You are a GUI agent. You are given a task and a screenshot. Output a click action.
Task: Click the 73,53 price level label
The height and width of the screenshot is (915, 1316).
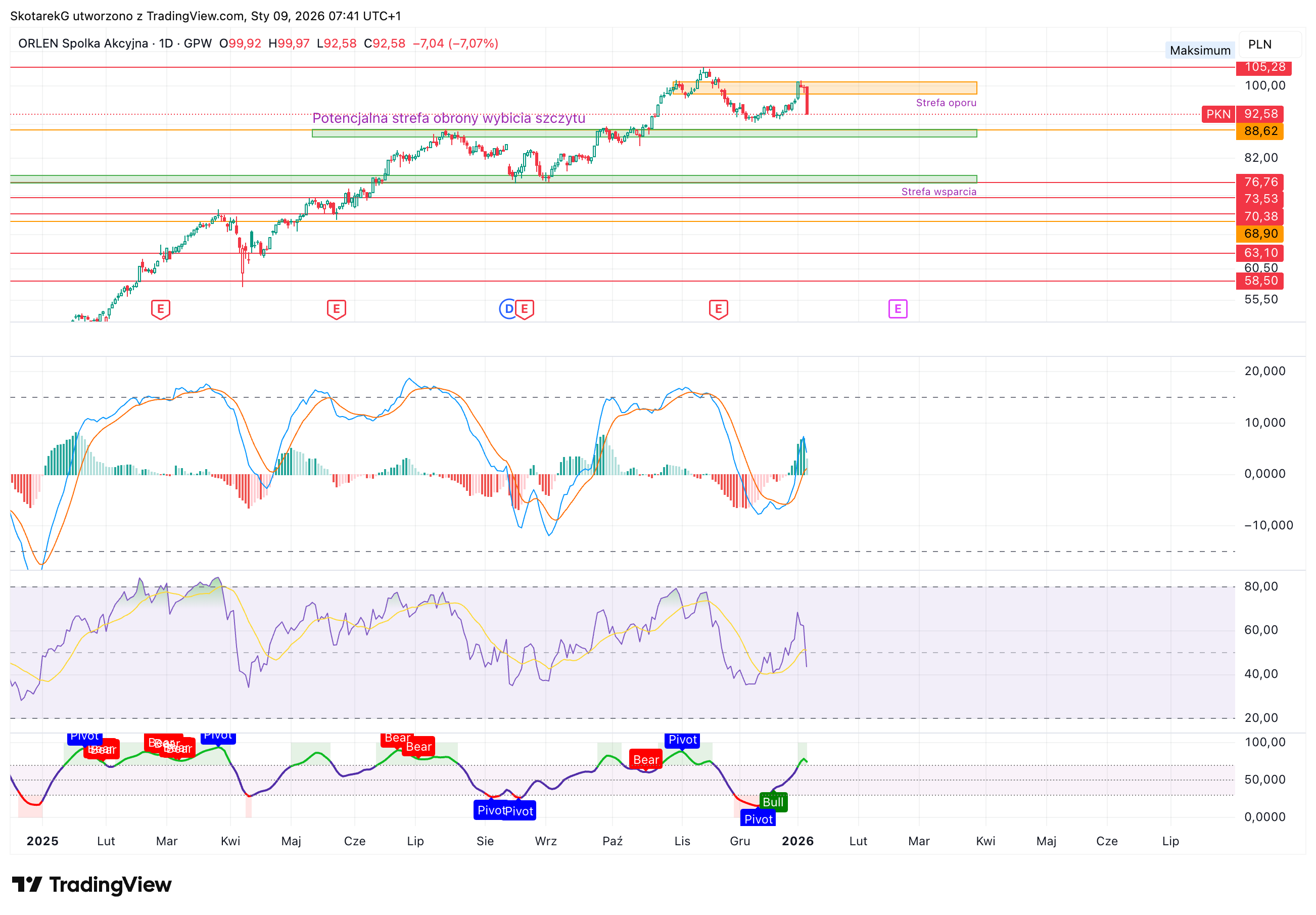(x=1260, y=199)
